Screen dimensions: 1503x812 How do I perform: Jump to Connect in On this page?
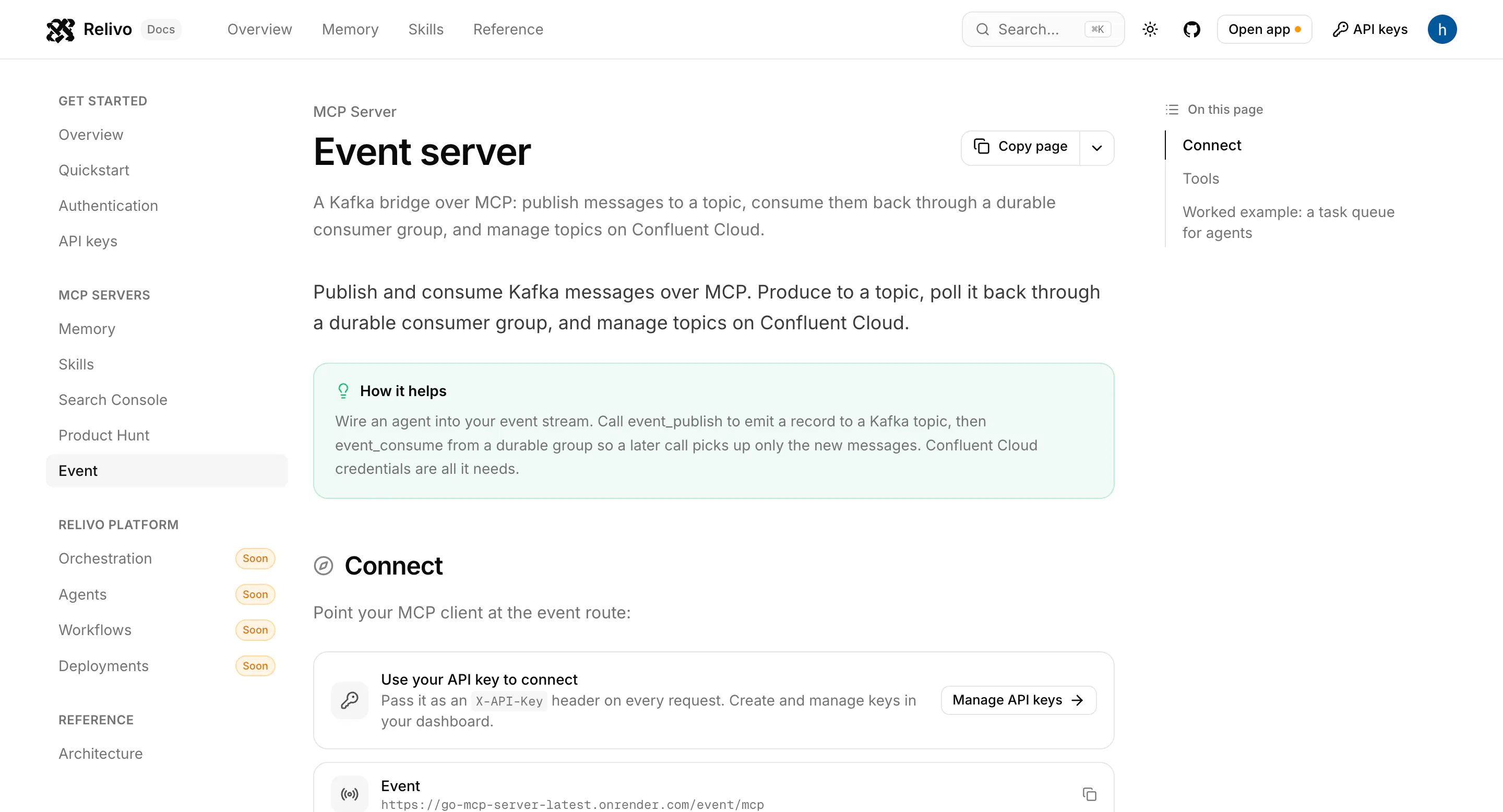click(1212, 145)
